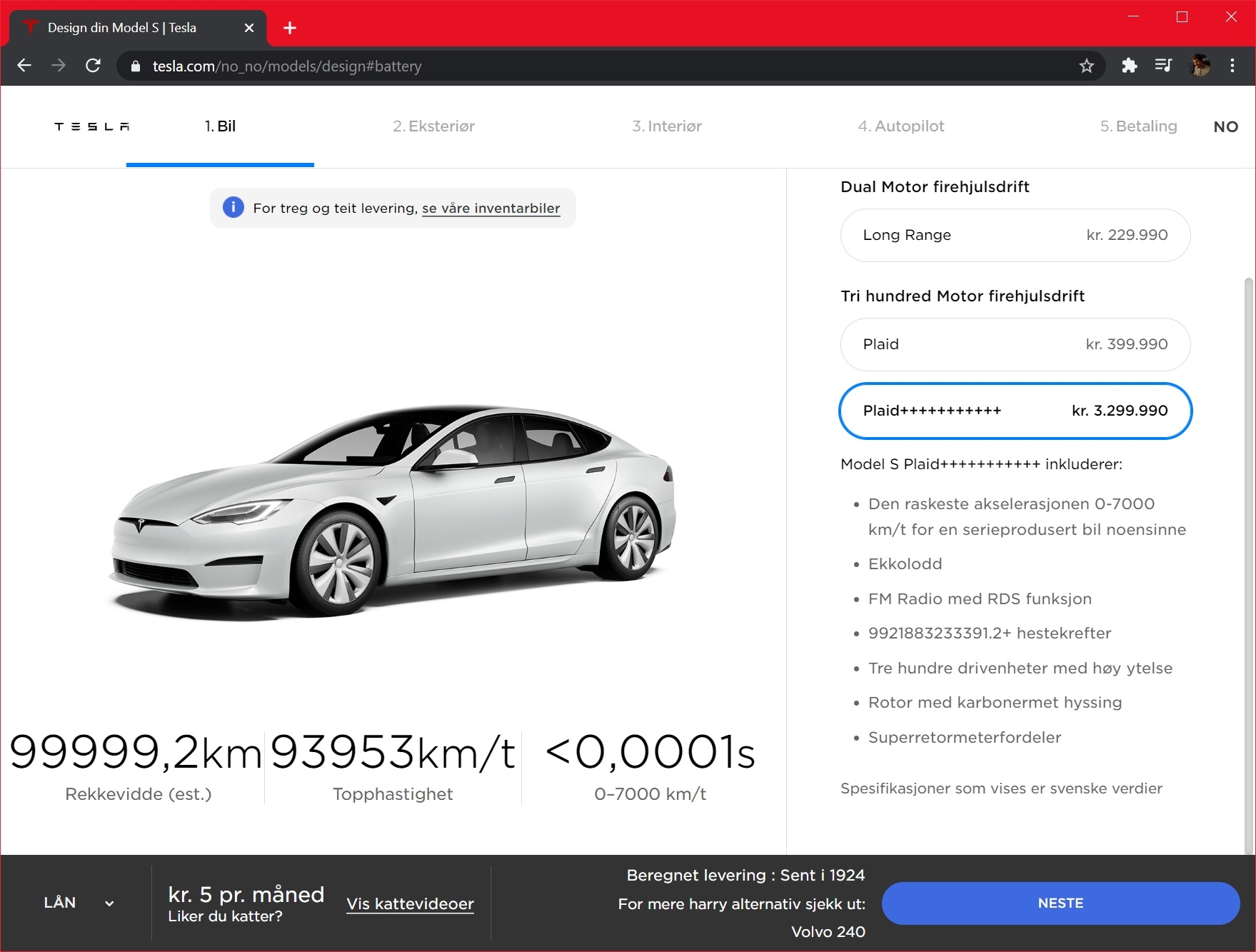
Task: Open the media control playlist icon
Action: pyautogui.click(x=1163, y=66)
